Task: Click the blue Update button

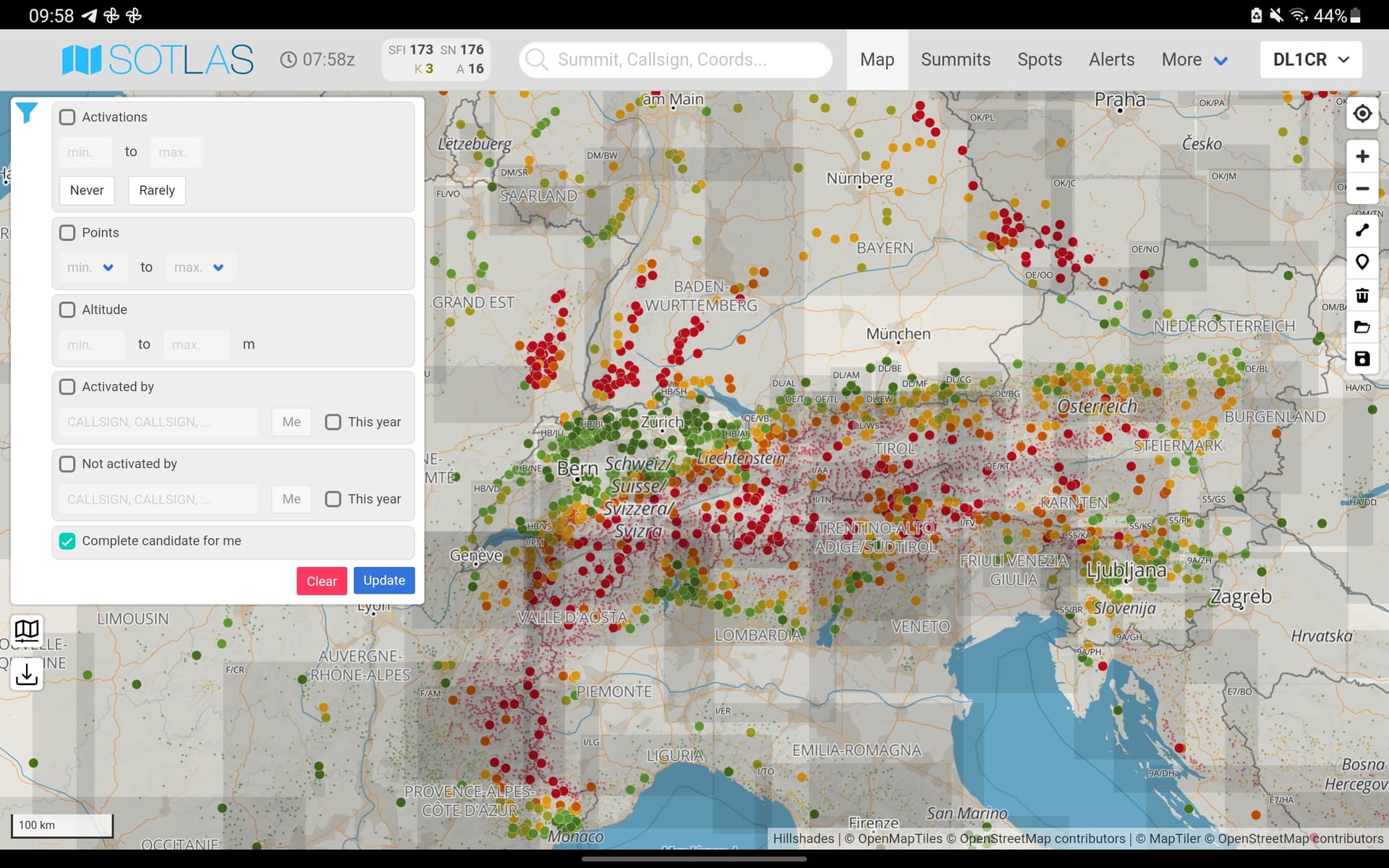Action: click(x=384, y=581)
